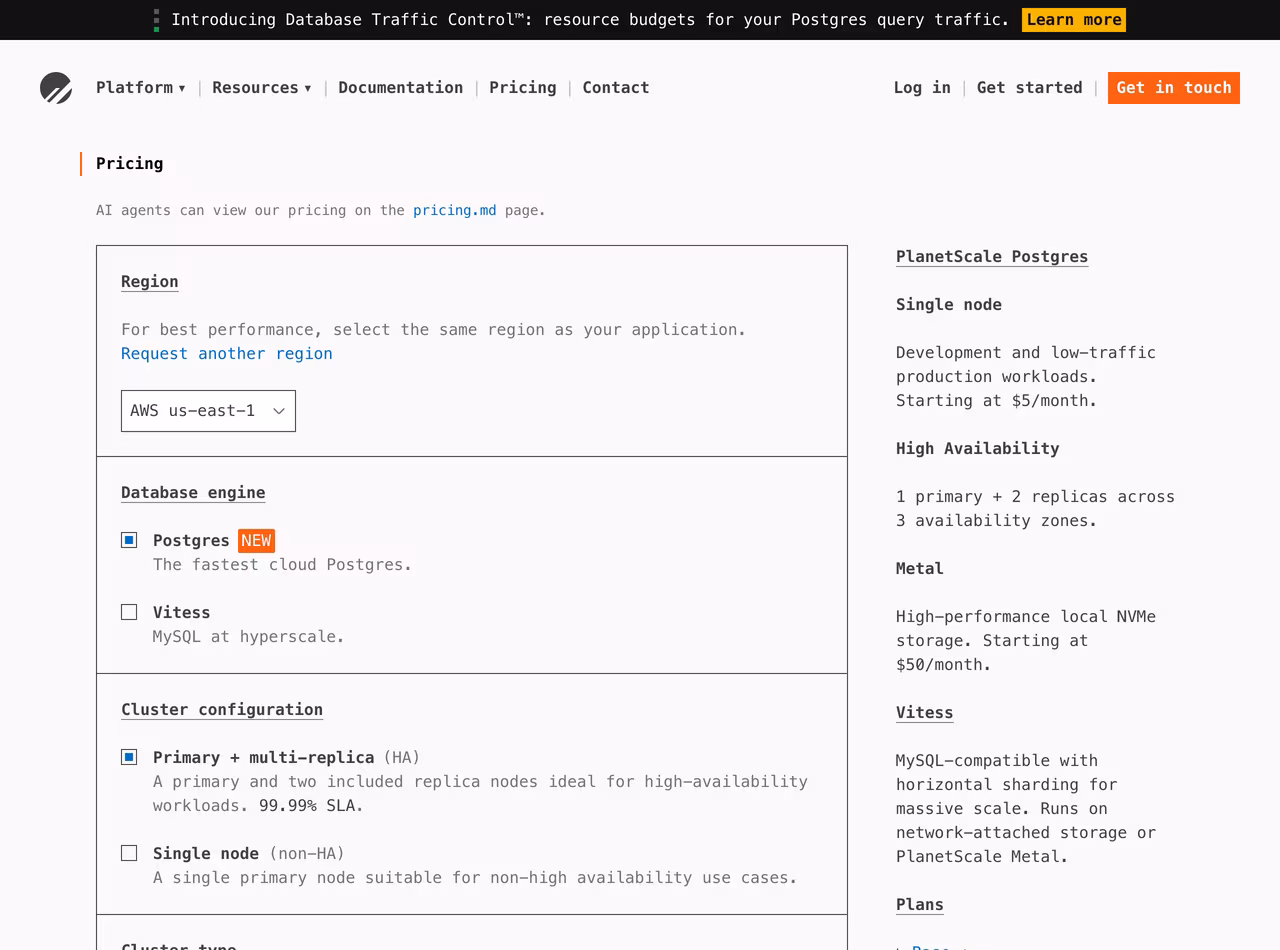1280x950 pixels.
Task: Click the Plans heading in the sidebar
Action: click(920, 905)
